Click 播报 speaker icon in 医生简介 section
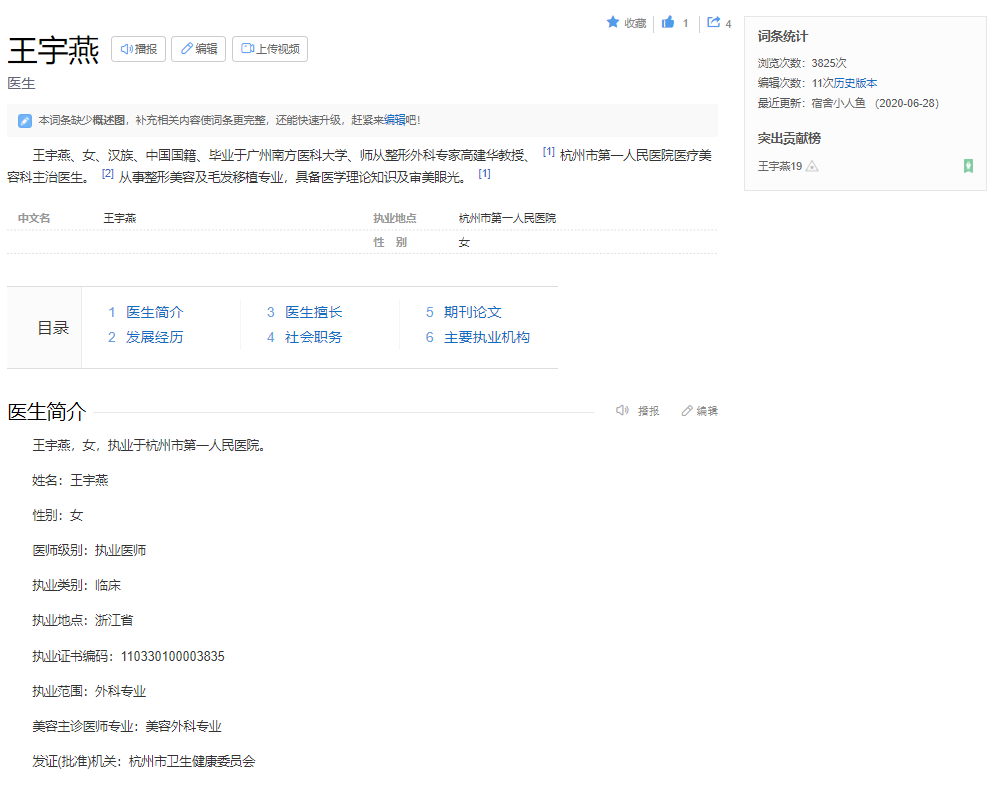Screen dimensions: 998x800 point(623,411)
